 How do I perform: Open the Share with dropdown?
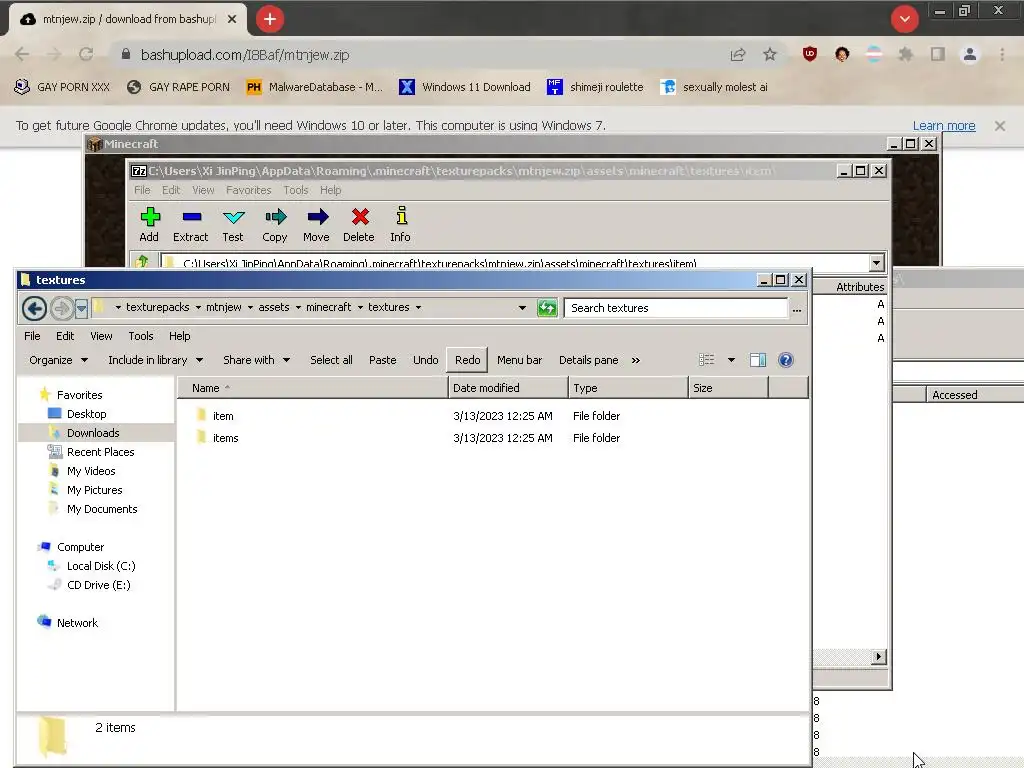pyautogui.click(x=256, y=360)
